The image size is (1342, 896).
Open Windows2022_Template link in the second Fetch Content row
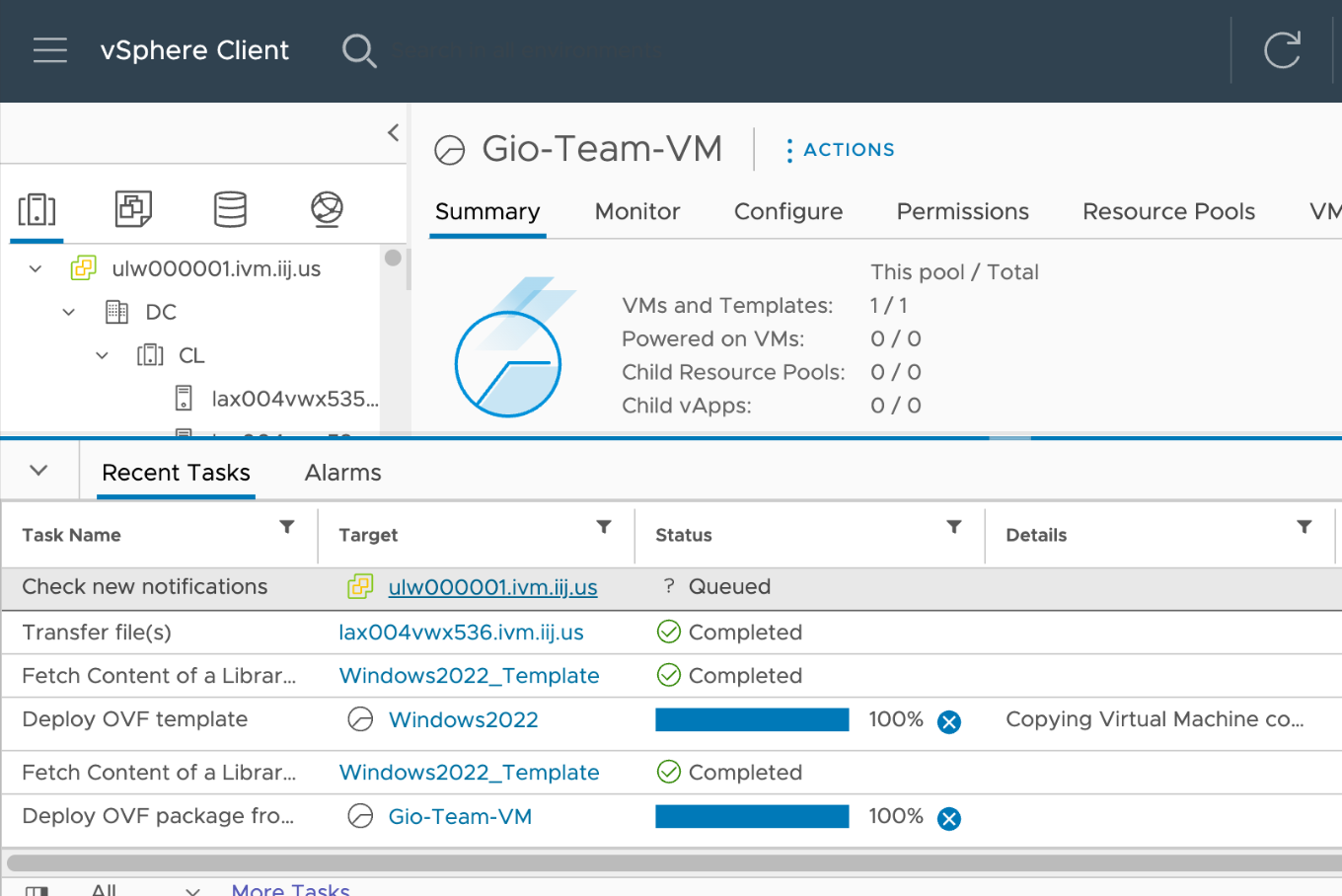point(470,773)
